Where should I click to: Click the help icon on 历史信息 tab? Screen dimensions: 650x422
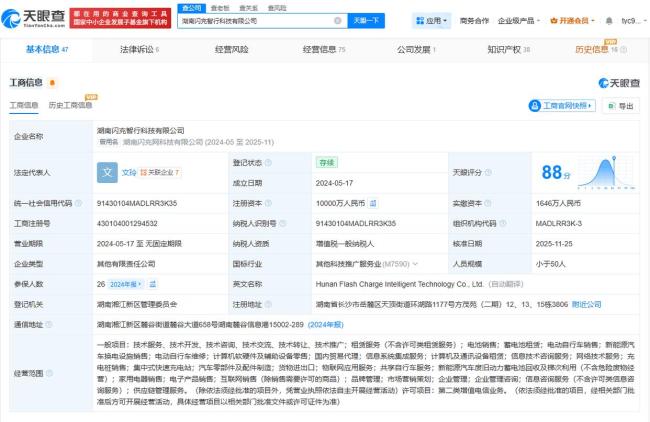[x=623, y=50]
